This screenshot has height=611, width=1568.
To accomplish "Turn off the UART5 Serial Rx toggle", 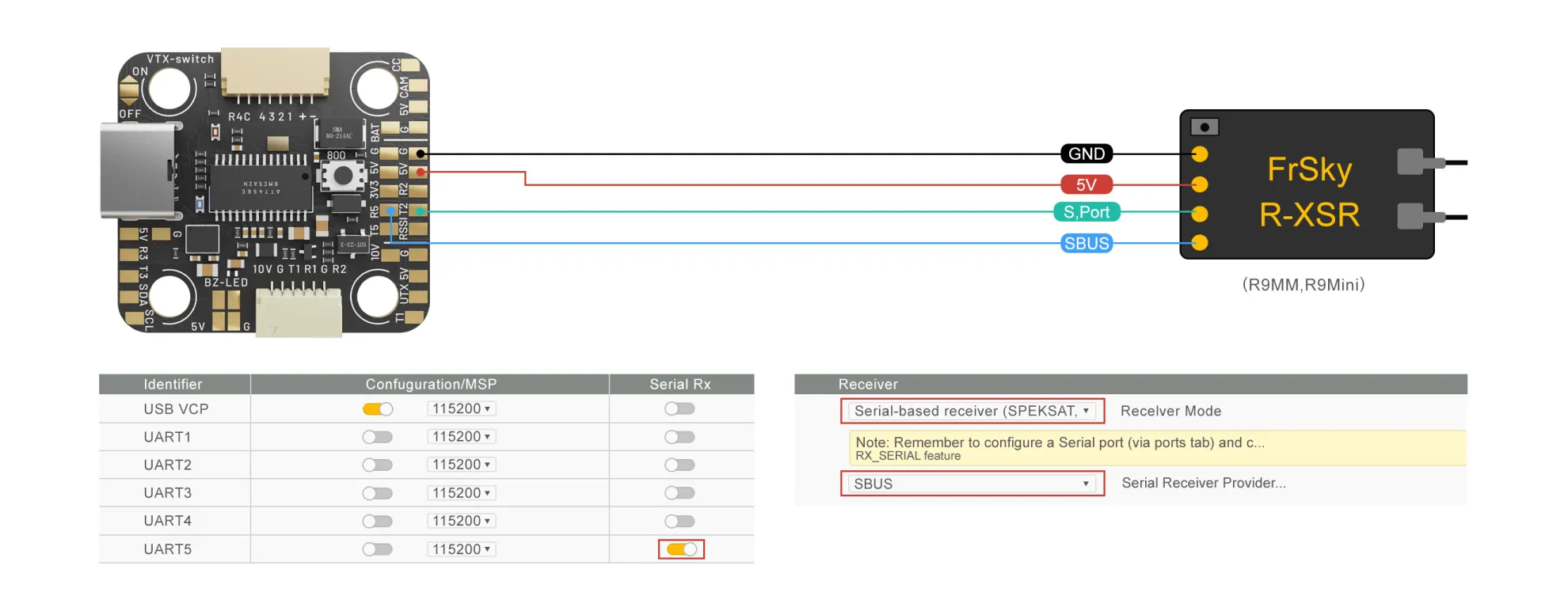I will 681,549.
